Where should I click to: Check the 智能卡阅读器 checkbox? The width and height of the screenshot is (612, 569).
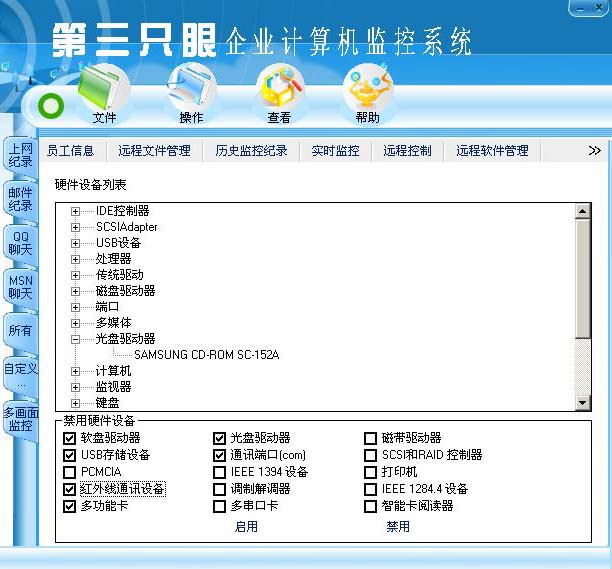point(370,507)
